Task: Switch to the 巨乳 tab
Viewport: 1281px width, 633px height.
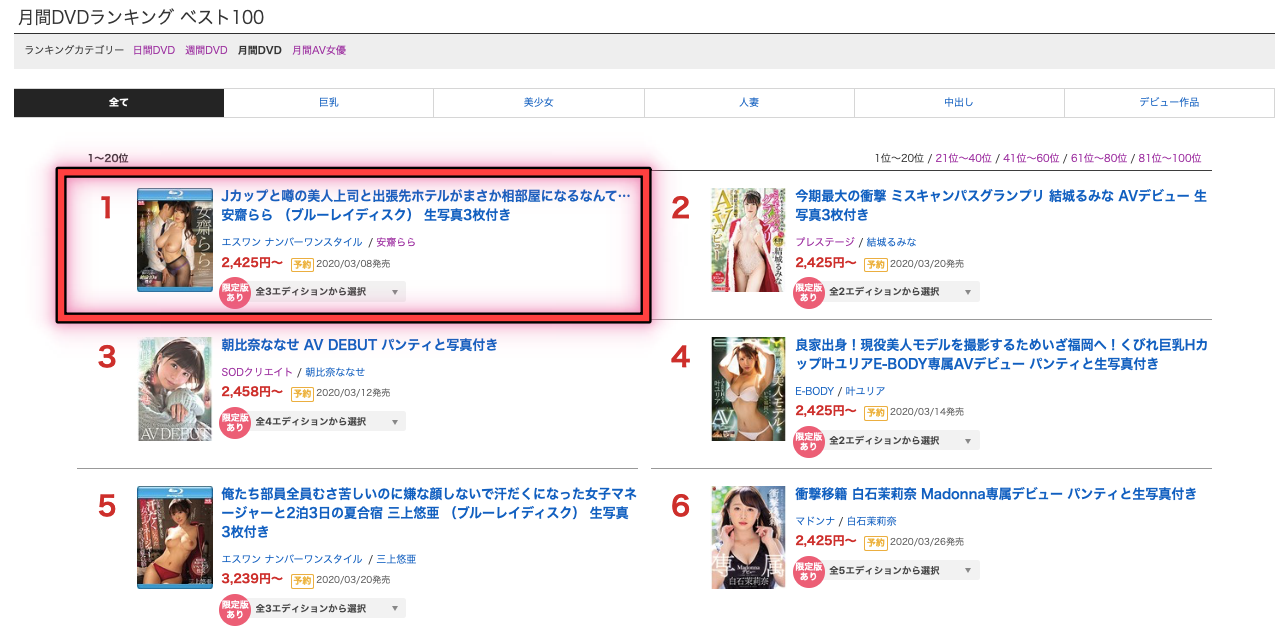Action: pos(329,103)
